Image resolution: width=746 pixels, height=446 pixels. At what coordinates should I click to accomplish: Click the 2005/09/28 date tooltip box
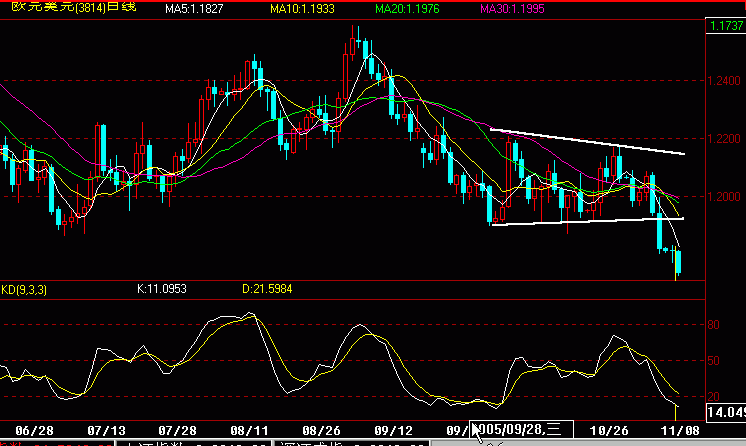tap(521, 430)
